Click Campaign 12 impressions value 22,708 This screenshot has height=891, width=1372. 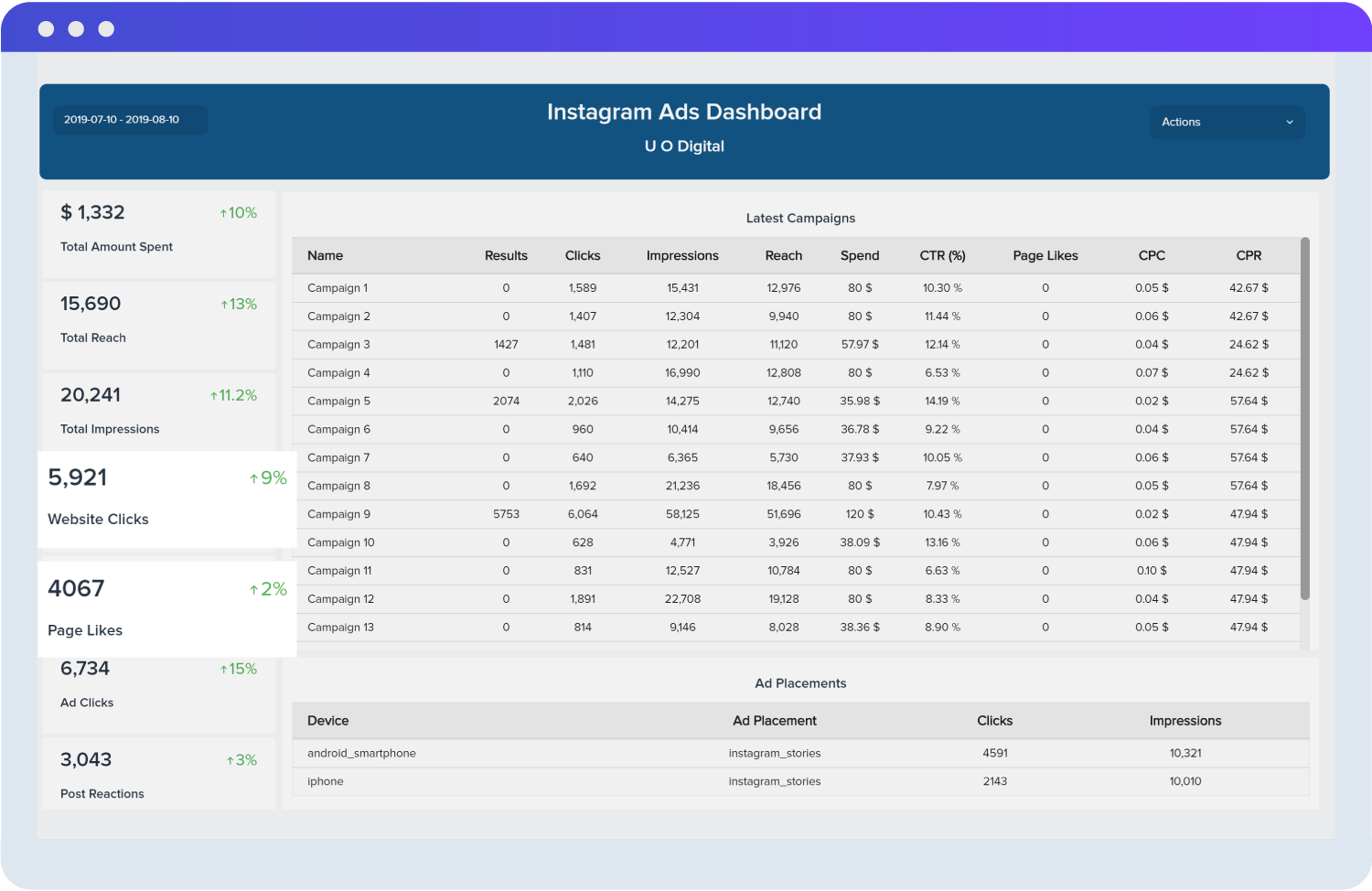(x=682, y=600)
